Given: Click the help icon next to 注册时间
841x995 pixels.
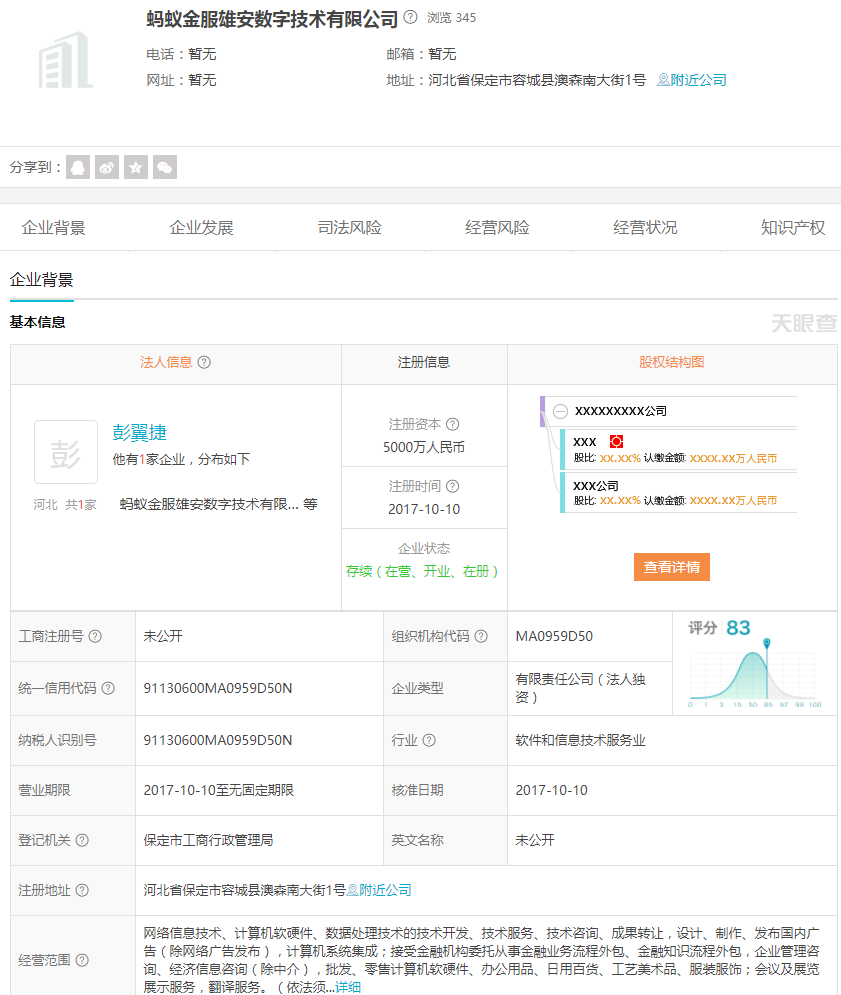Looking at the screenshot, I should click(453, 486).
